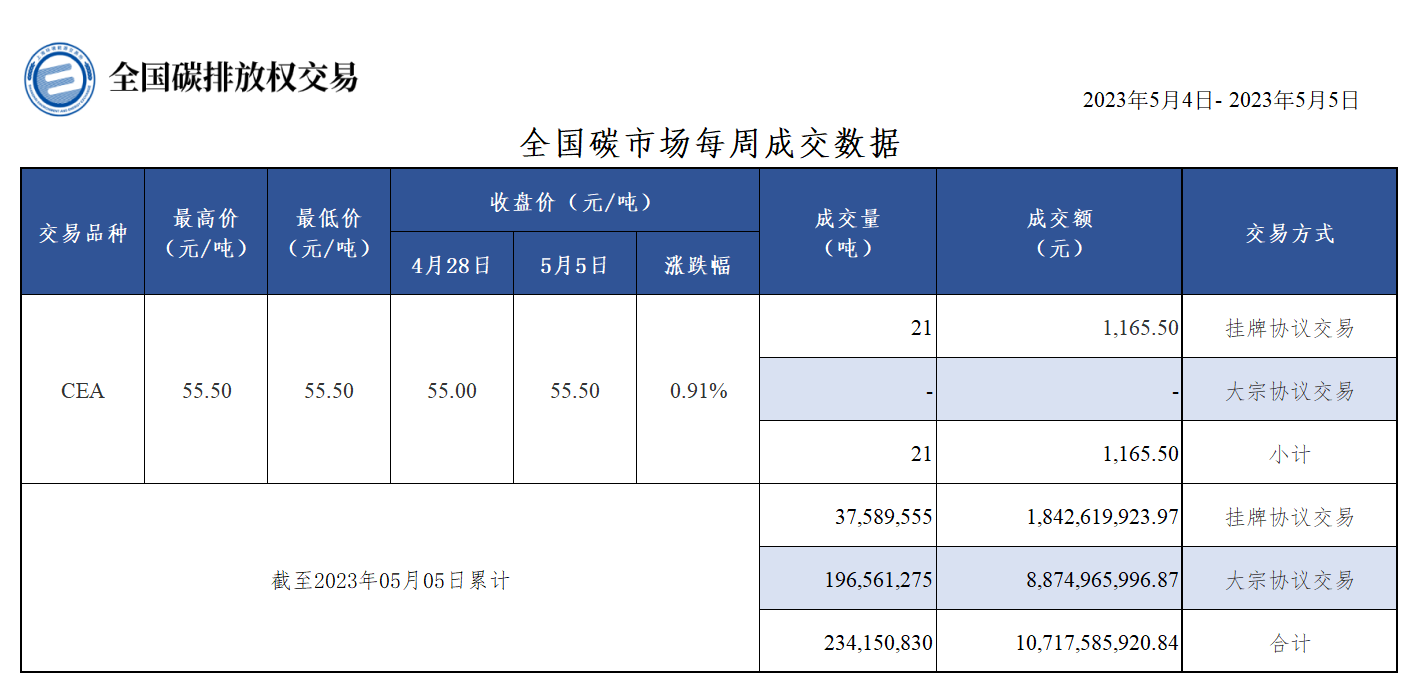Screen dimensions: 1418x695
Task: Select the 55.00 closing price cell
Action: tap(452, 390)
